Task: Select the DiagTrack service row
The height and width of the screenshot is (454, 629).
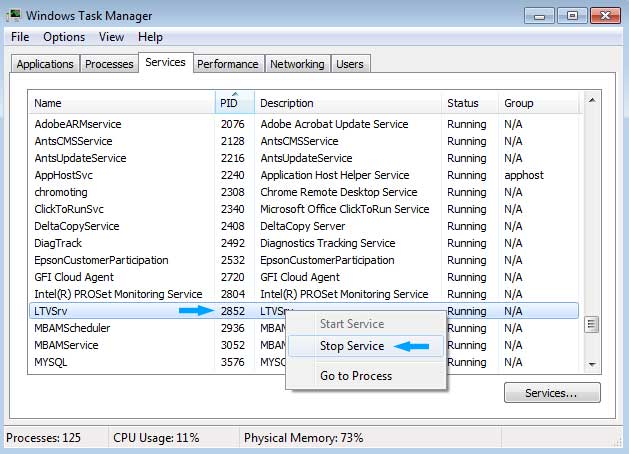Action: click(x=304, y=243)
